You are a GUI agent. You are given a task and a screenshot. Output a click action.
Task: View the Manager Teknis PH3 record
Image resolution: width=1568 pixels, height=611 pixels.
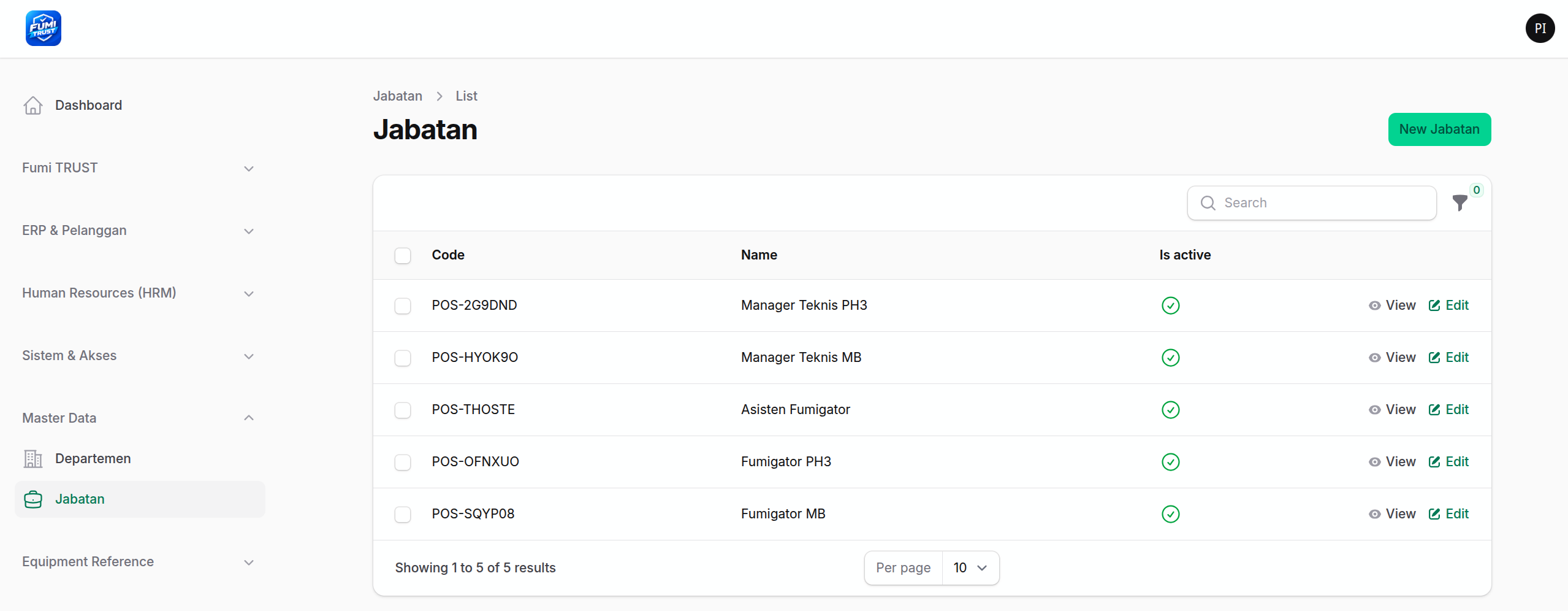click(x=1392, y=305)
